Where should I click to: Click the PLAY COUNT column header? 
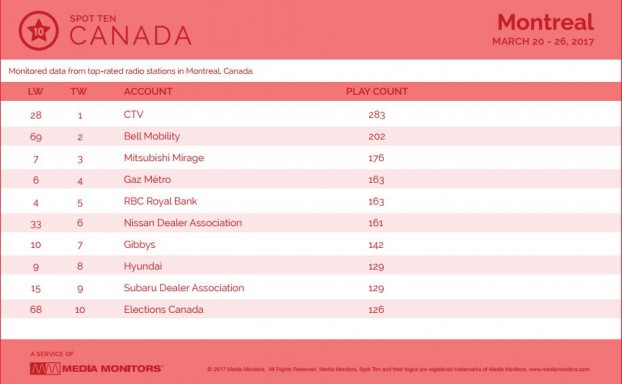tap(377, 92)
